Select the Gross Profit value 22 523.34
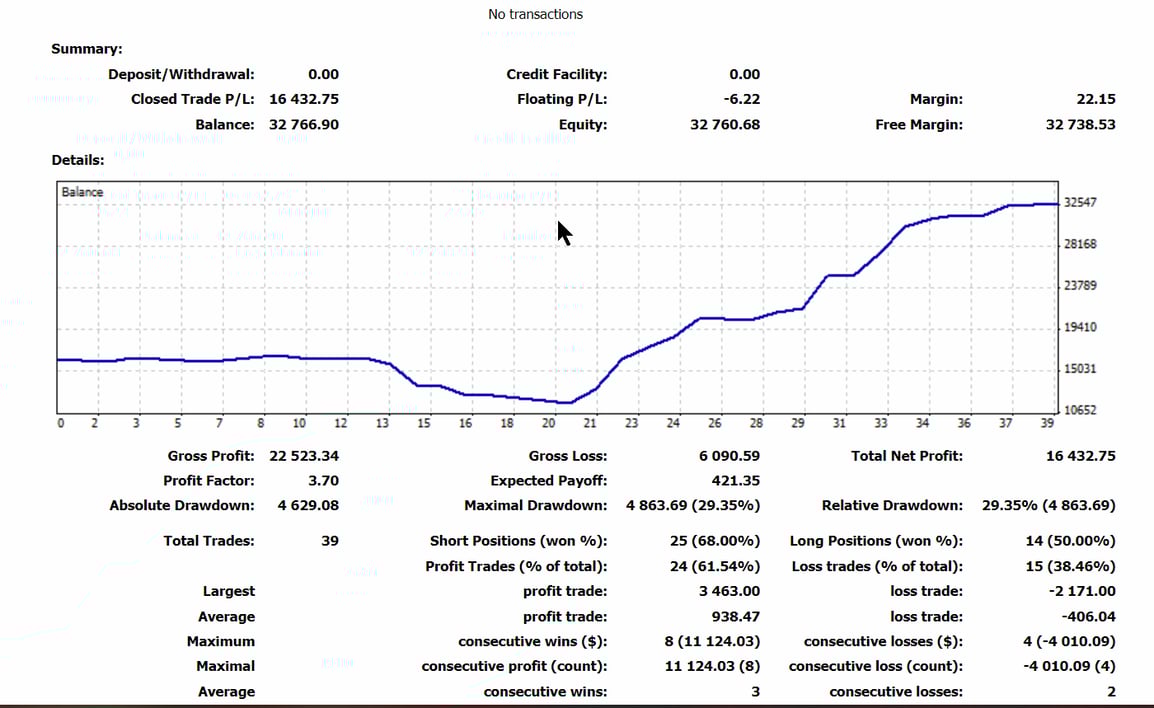Screen dimensions: 1154x708 tap(304, 456)
